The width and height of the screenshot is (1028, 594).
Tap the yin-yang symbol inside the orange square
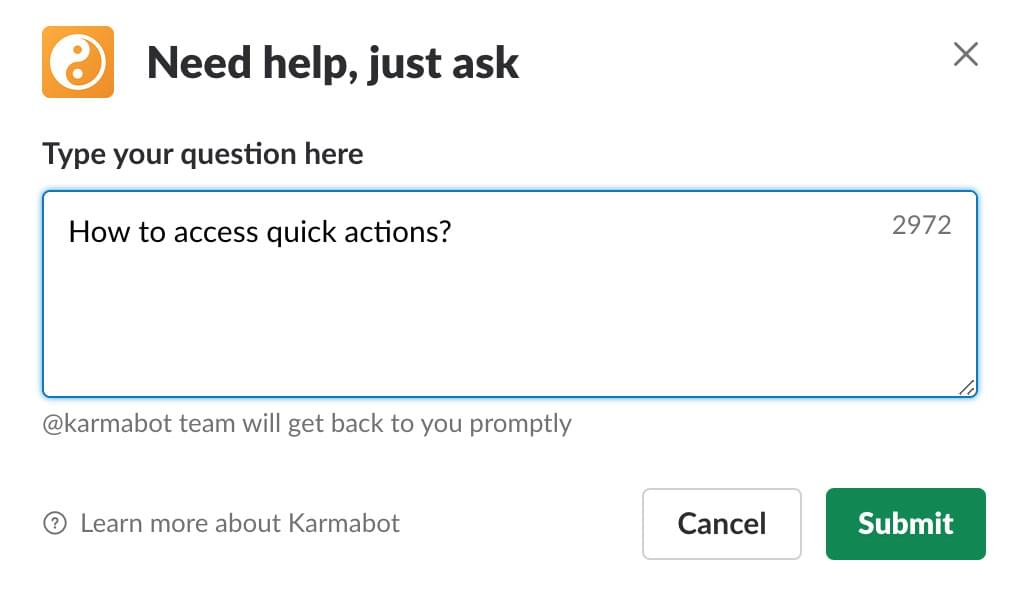tap(77, 62)
